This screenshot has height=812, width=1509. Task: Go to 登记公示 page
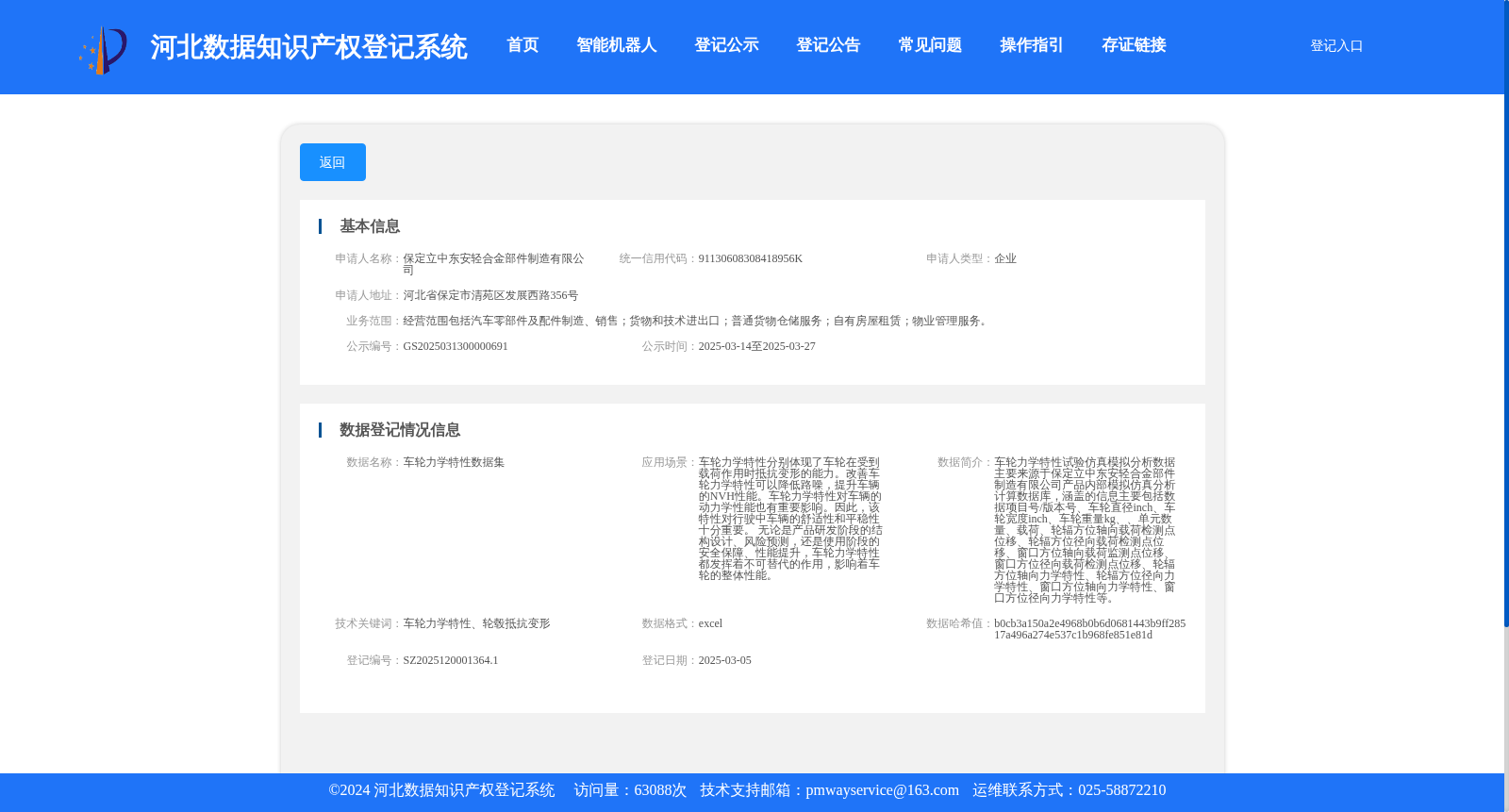point(727,45)
